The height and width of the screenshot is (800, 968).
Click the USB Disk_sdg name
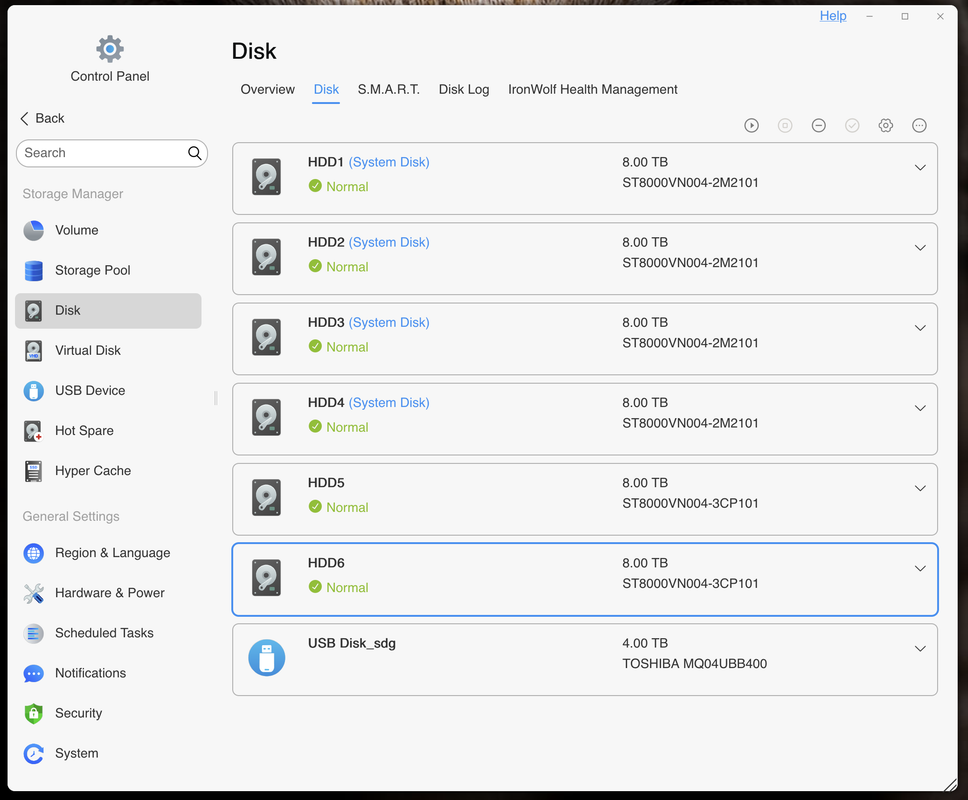click(352, 643)
